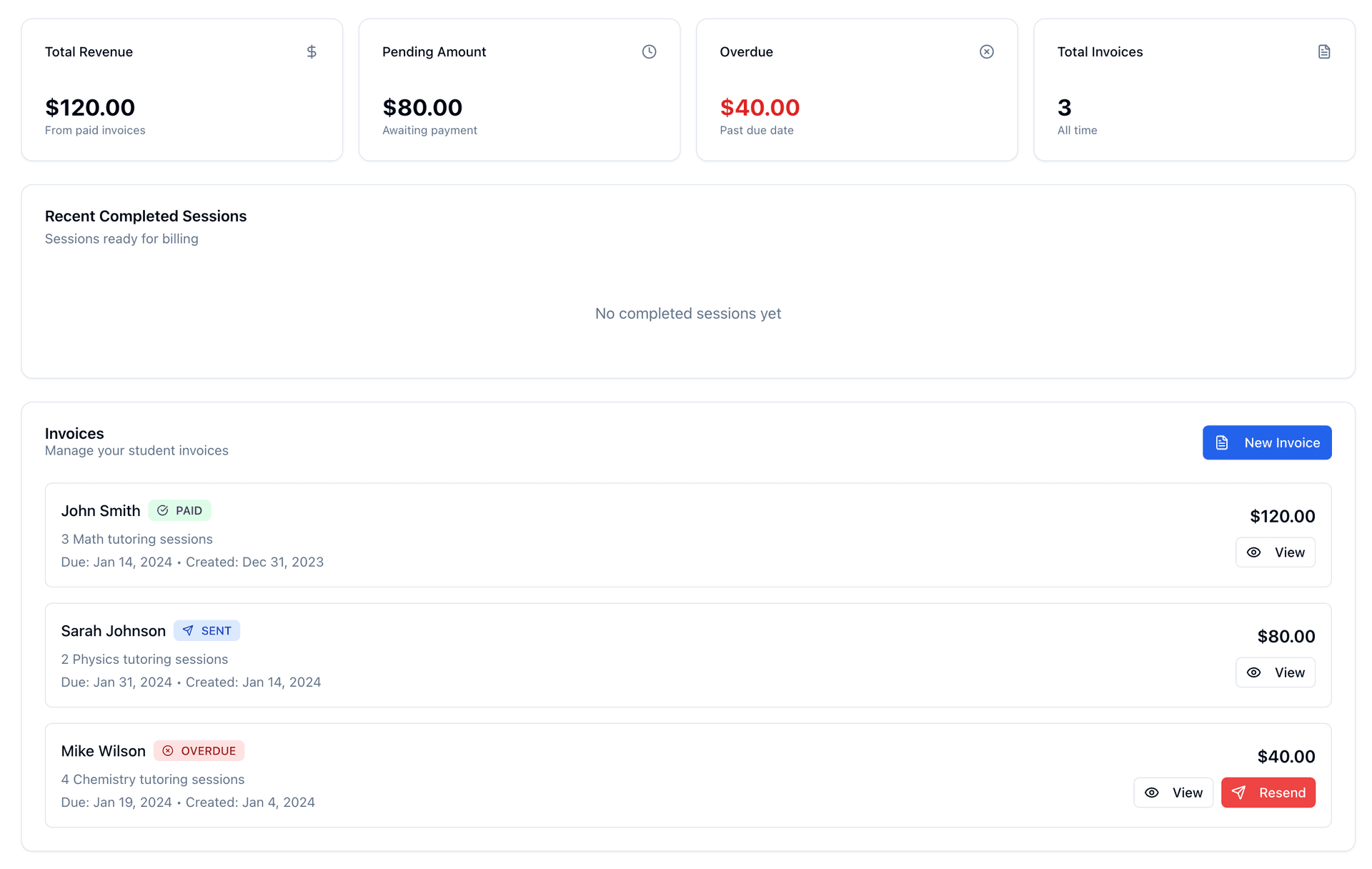Click the PAID status badge
Image resolution: width=1372 pixels, height=869 pixels.
coord(179,510)
